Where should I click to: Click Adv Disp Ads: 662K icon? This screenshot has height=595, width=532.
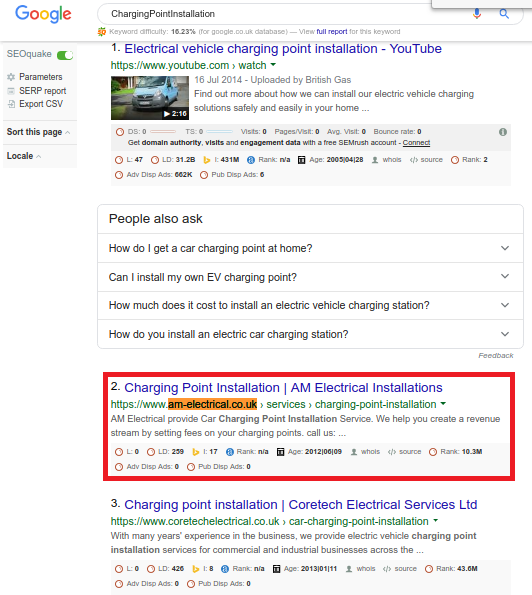tap(119, 175)
